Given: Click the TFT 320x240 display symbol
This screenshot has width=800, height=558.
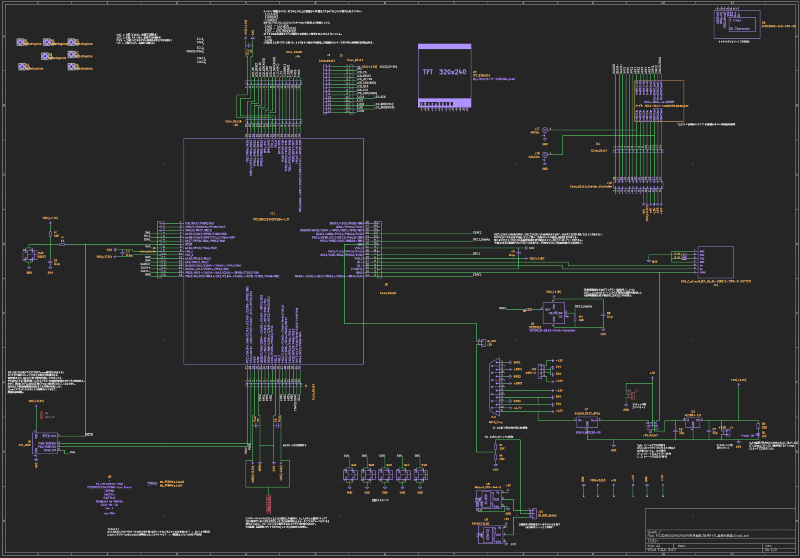Looking at the screenshot, I should coord(445,74).
